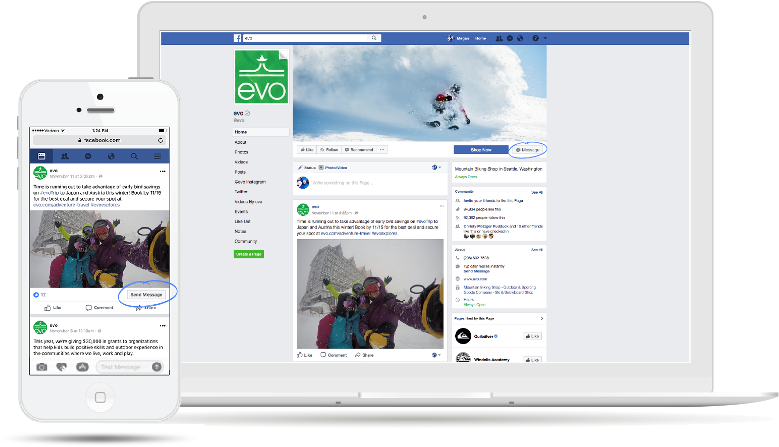Image resolution: width=779 pixels, height=447 pixels.
Task: Select Community in the evo page sidebar
Action: (246, 241)
